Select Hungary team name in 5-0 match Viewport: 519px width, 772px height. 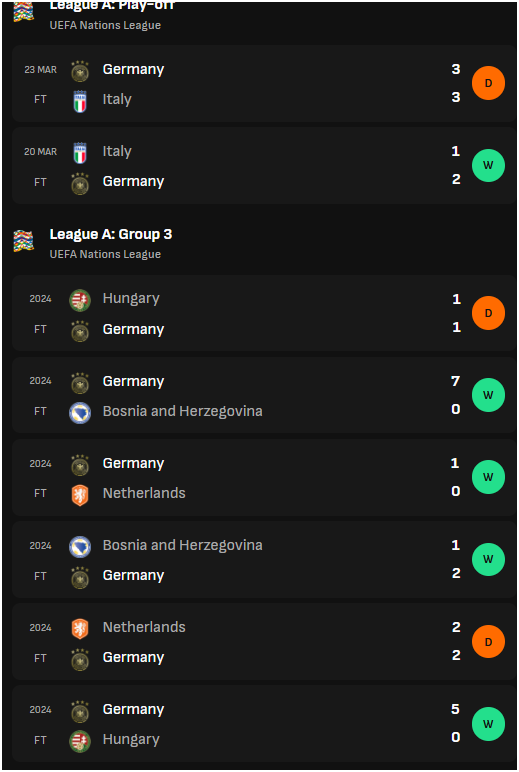(131, 740)
